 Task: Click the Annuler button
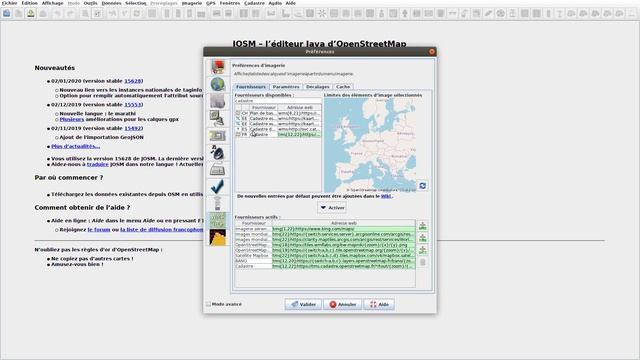coord(342,304)
